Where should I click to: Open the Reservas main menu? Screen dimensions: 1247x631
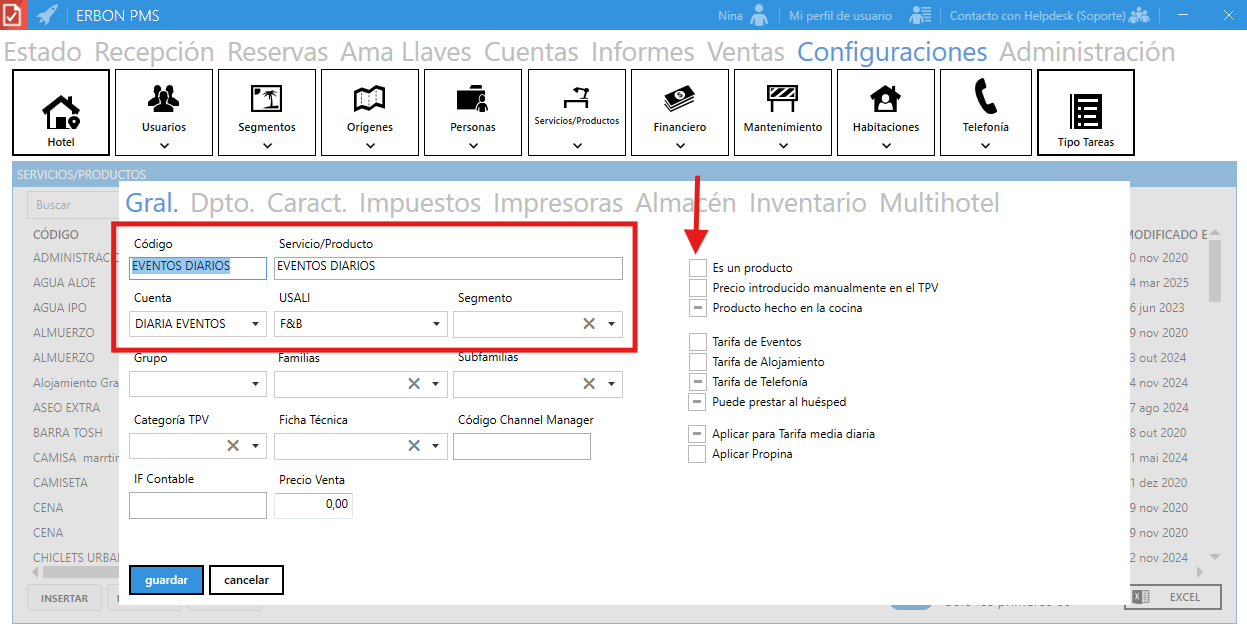click(277, 52)
